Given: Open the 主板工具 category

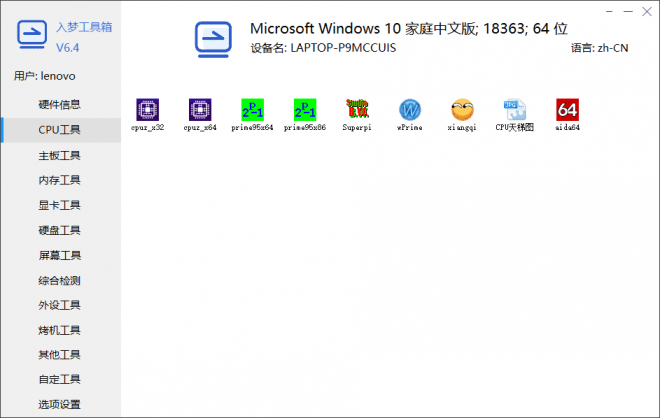Looking at the screenshot, I should (x=61, y=155).
